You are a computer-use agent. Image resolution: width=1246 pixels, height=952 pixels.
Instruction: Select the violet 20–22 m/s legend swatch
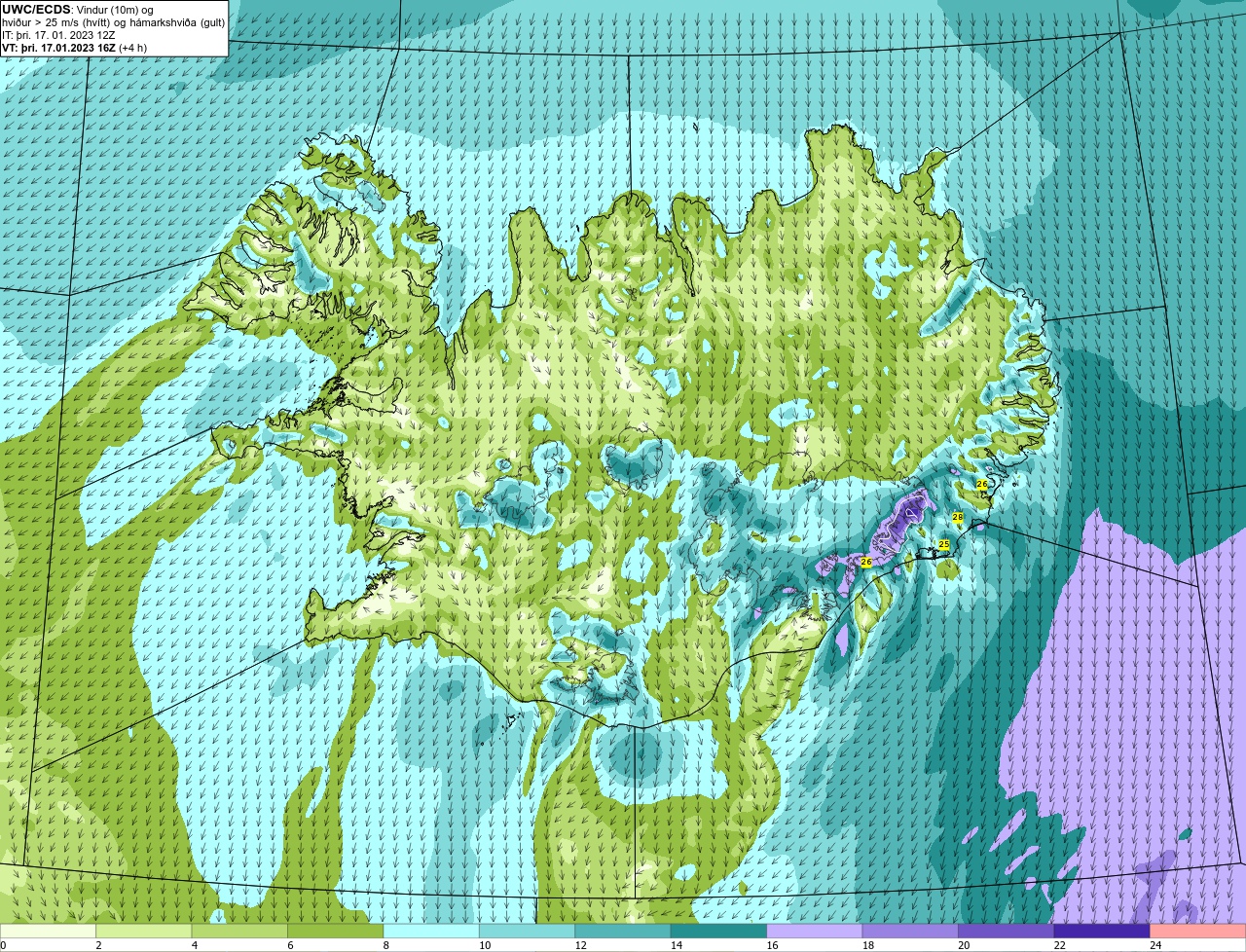tap(1007, 931)
